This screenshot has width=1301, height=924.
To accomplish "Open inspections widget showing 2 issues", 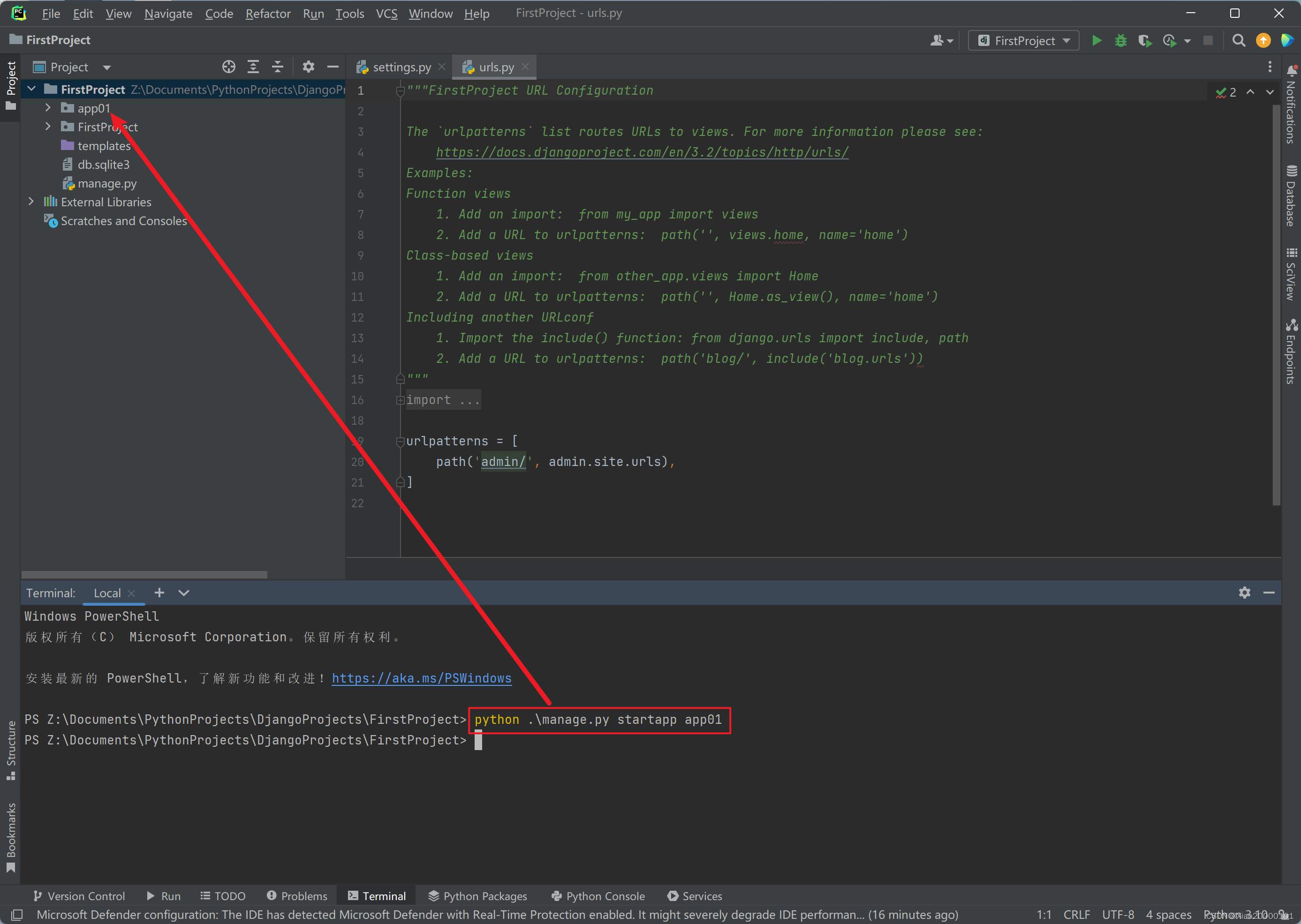I will tap(1226, 92).
